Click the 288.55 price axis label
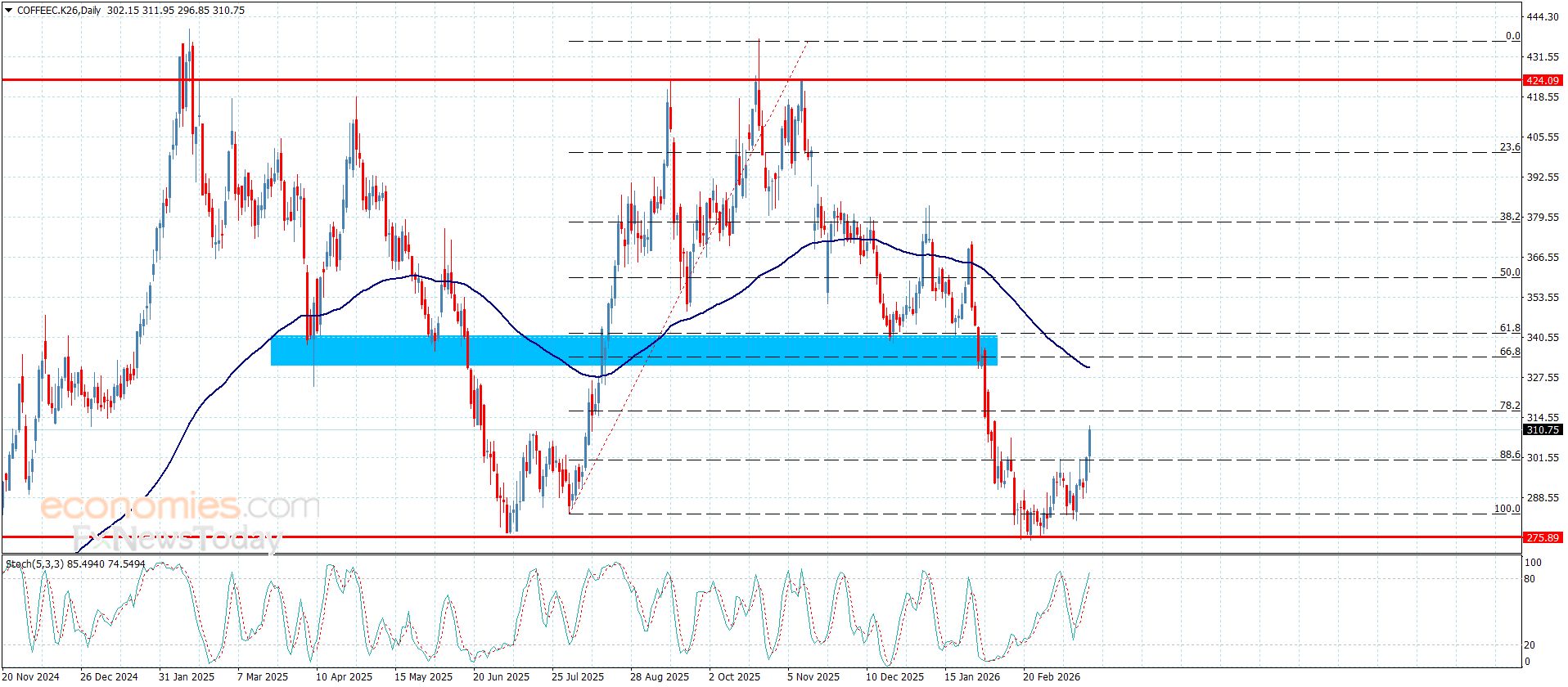 coord(1542,498)
